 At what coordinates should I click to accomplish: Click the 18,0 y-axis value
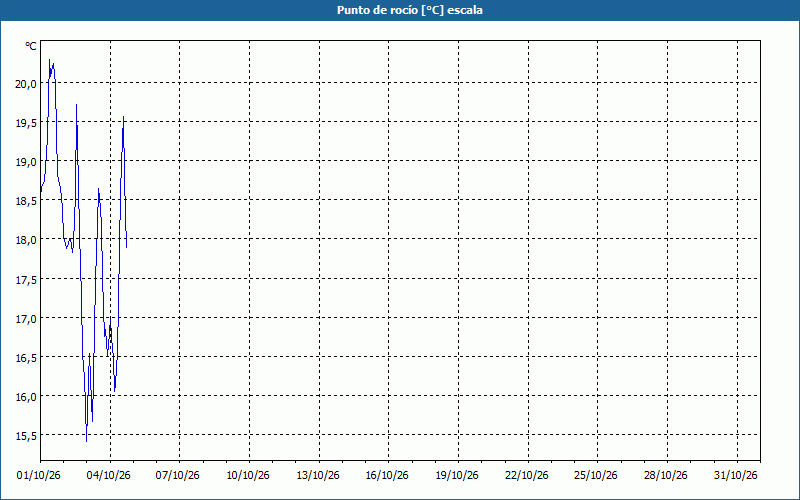click(26, 240)
